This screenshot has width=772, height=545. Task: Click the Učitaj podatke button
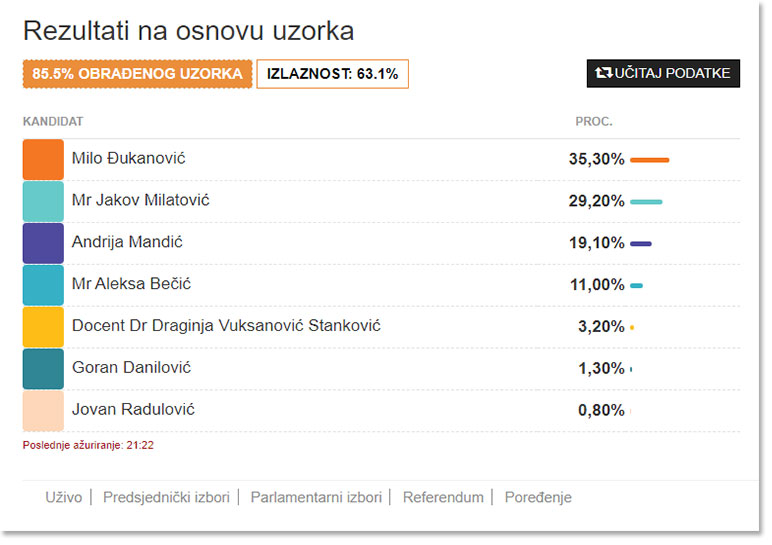click(663, 73)
